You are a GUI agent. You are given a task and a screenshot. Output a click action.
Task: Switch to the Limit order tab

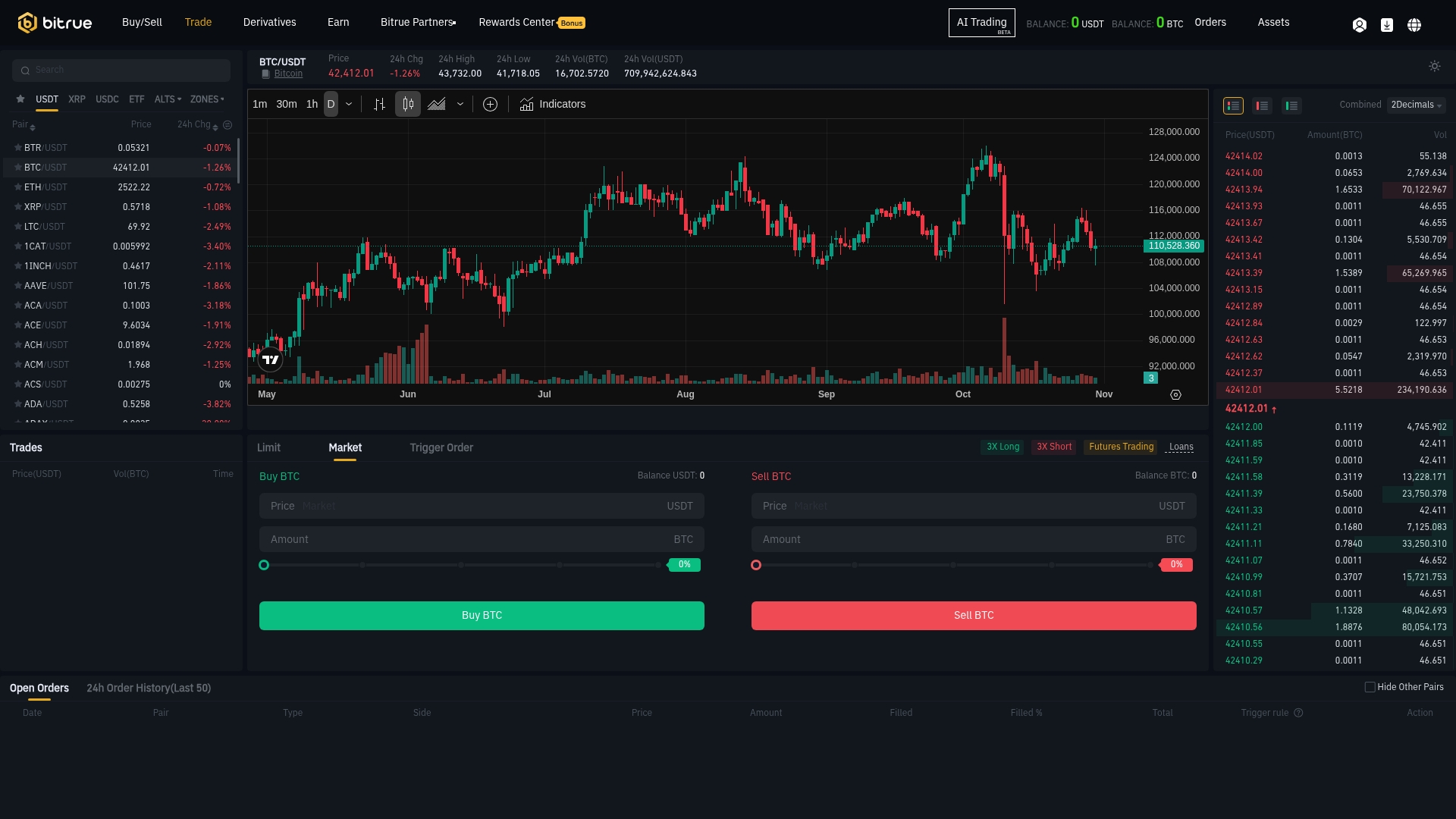[x=268, y=448]
